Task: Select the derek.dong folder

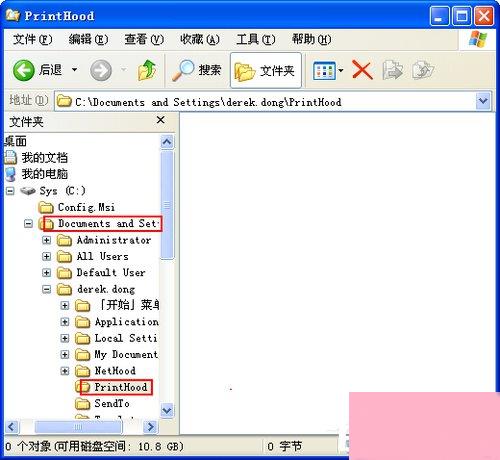Action: coord(106,289)
